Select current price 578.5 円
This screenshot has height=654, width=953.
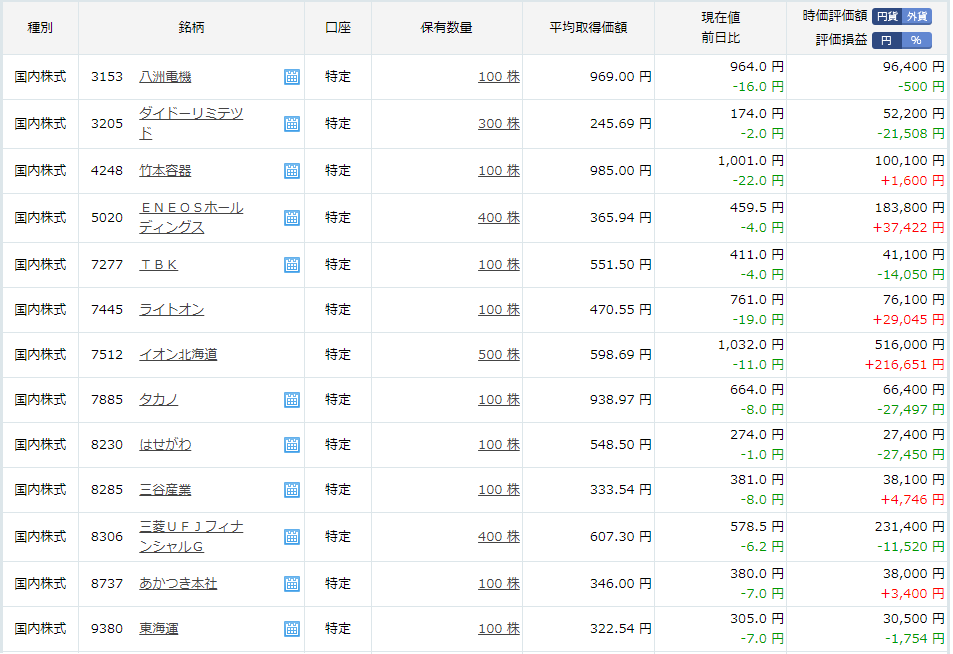pos(757,527)
